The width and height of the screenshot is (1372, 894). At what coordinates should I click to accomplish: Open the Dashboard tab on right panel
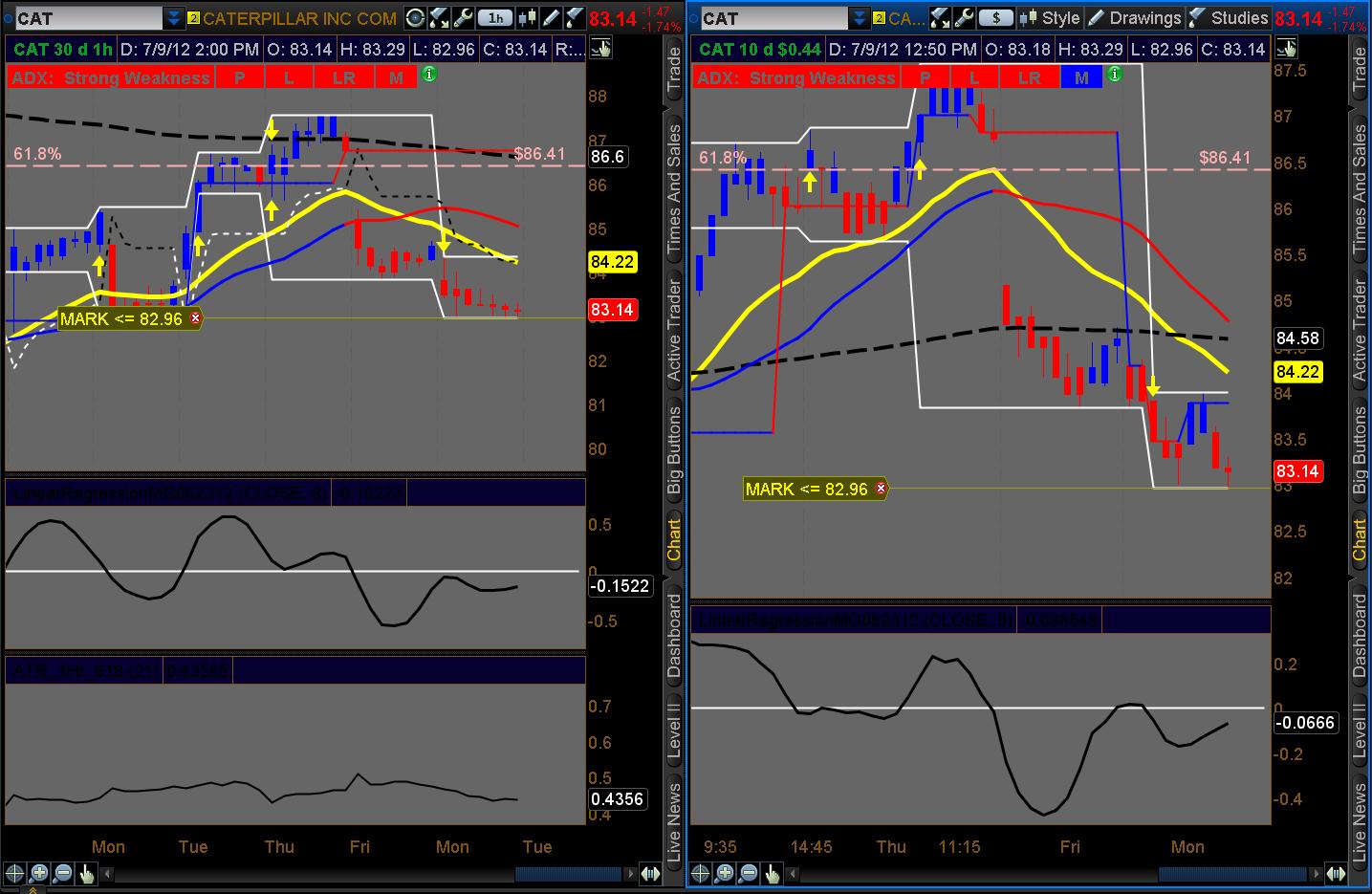coord(1360,636)
